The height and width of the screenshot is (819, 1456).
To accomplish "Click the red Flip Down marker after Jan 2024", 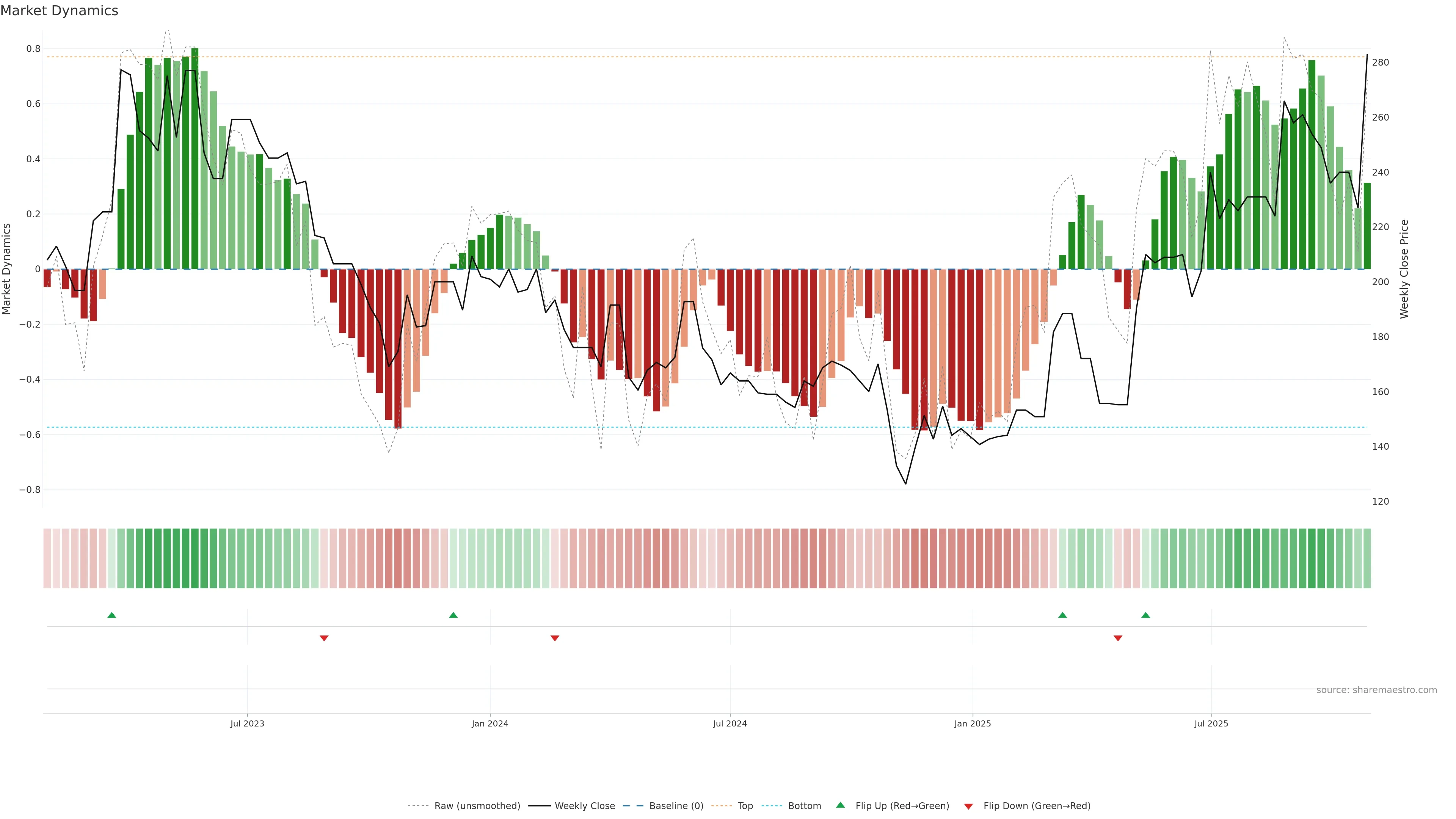I will click(555, 638).
